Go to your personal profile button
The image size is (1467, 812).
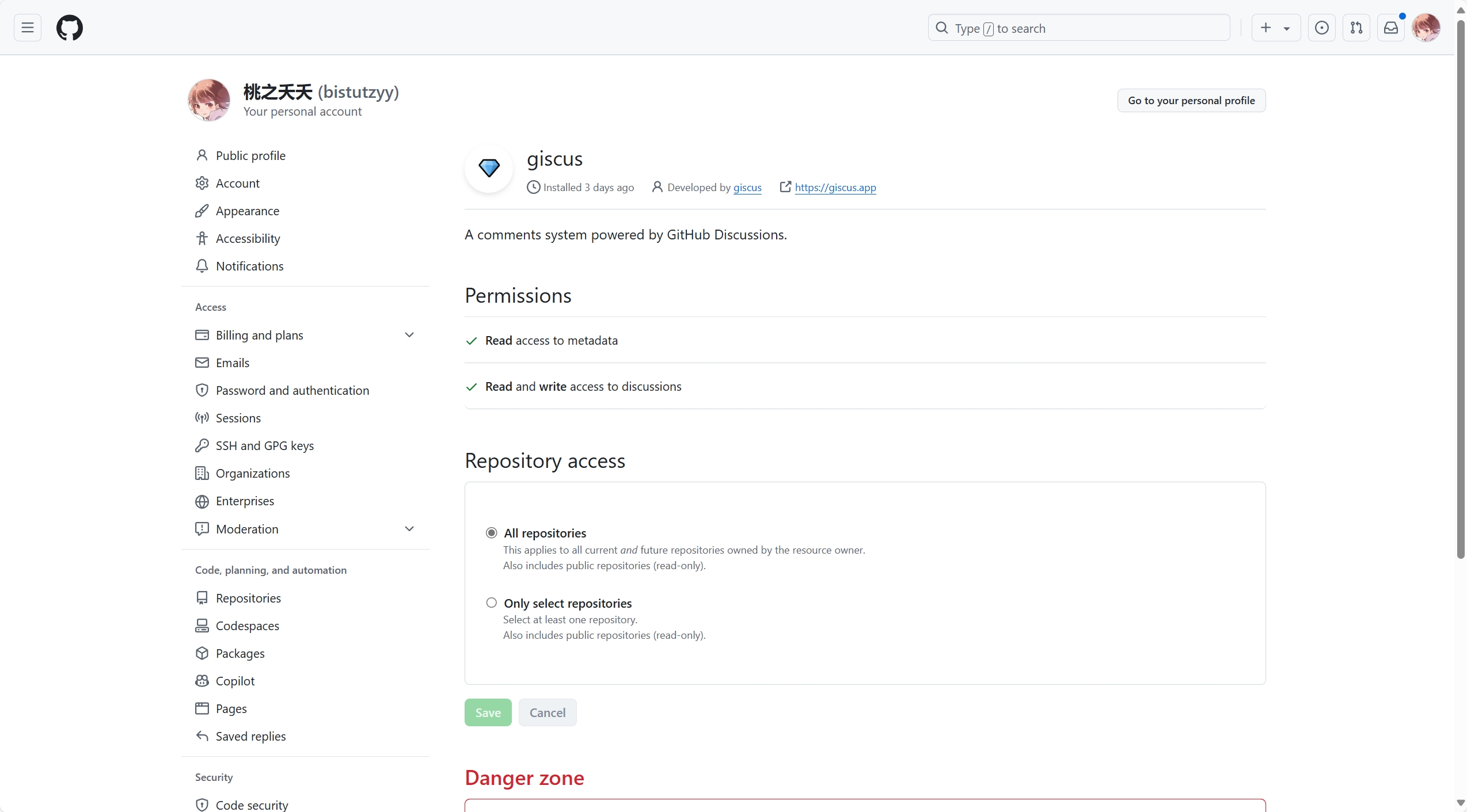click(1191, 101)
